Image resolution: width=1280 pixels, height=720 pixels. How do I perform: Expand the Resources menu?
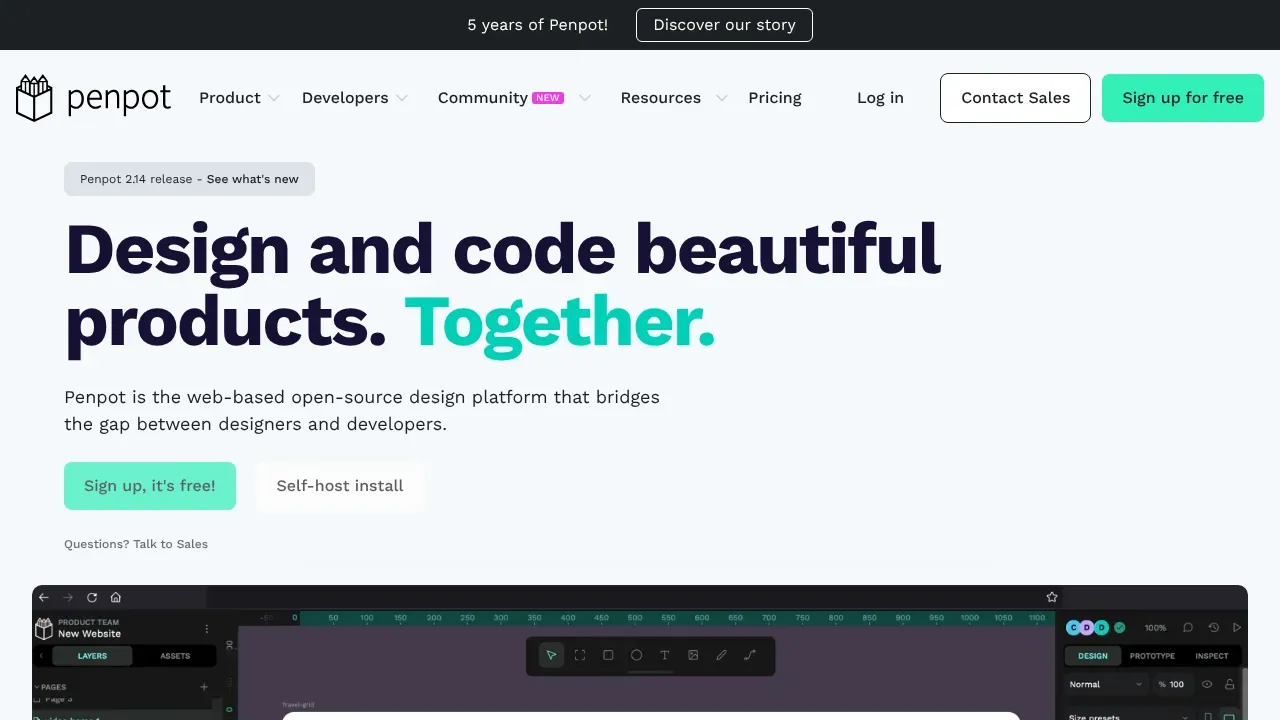[674, 98]
